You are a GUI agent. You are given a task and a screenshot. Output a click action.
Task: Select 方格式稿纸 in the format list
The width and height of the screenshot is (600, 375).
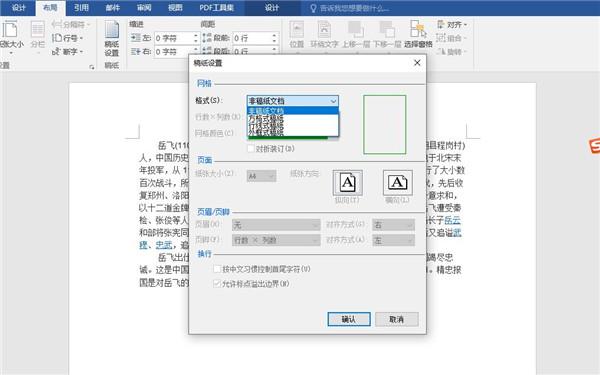tap(293, 118)
